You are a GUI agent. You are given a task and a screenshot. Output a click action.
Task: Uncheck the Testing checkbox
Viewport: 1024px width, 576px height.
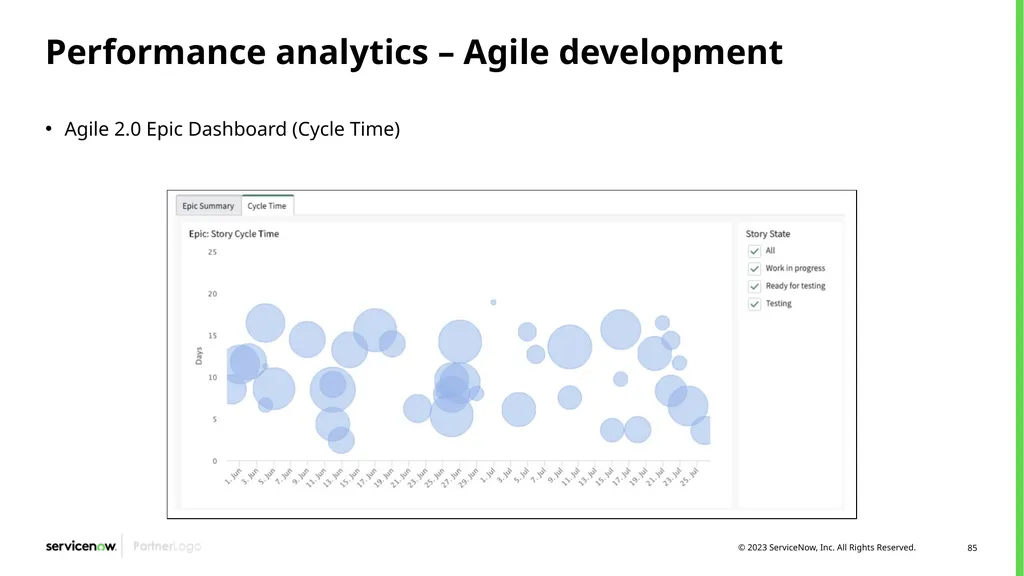coord(754,304)
